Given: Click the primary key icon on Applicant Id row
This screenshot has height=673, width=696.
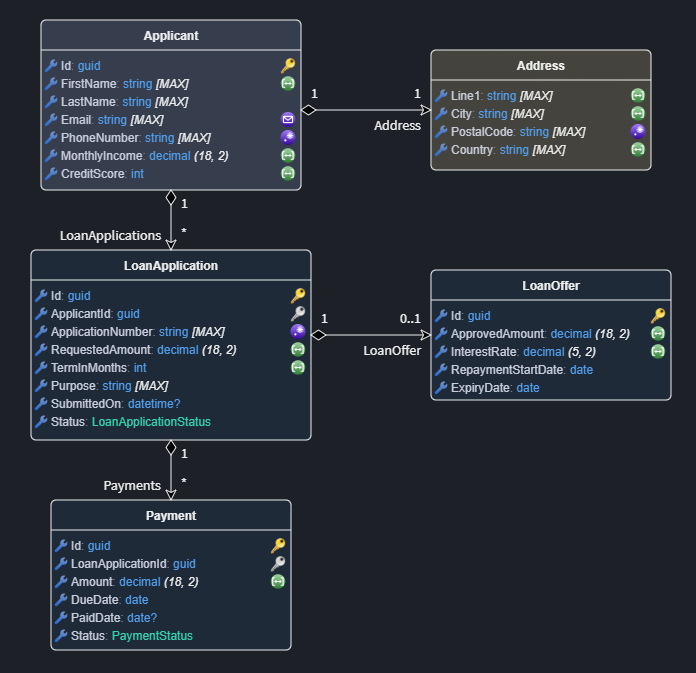Looking at the screenshot, I should tap(288, 65).
